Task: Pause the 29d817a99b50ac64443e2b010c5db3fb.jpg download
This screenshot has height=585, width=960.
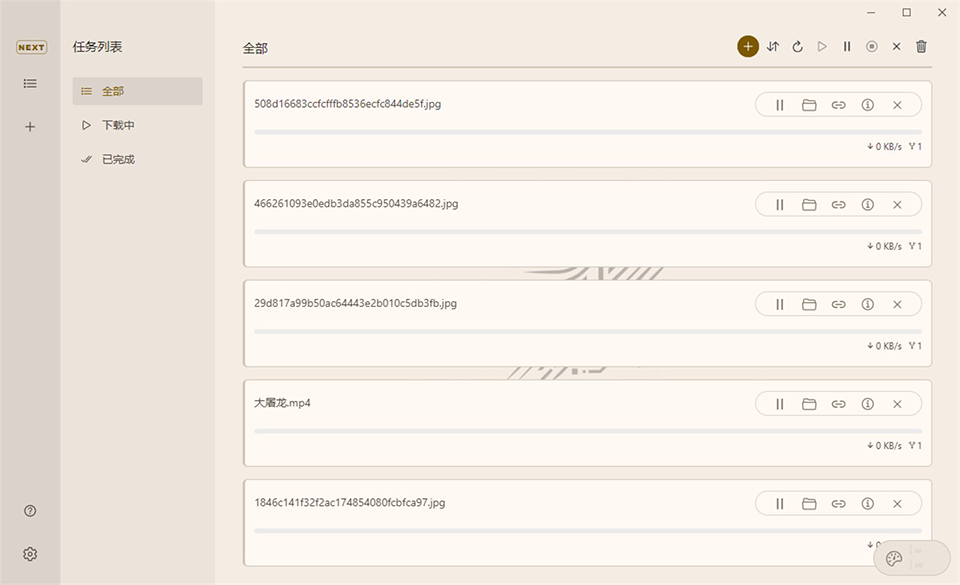Action: (780, 304)
